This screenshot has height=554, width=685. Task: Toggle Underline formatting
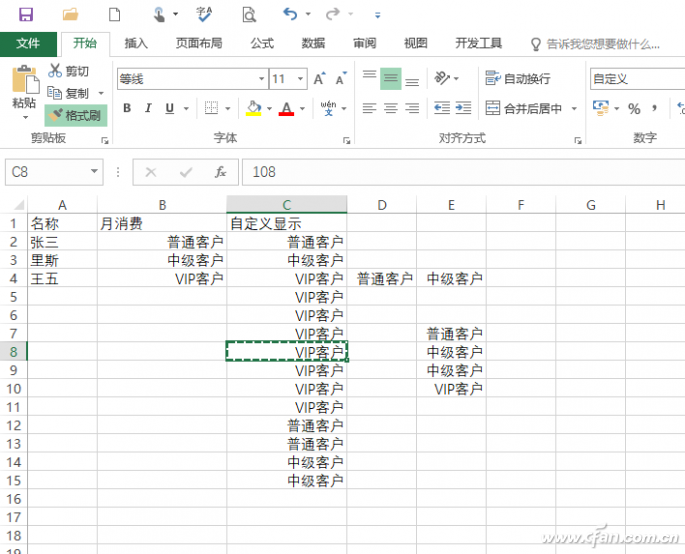(170, 108)
